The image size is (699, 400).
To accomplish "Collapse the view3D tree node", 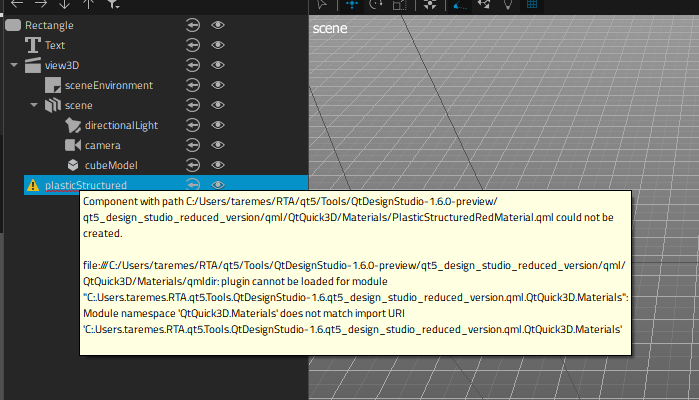I will point(14,65).
